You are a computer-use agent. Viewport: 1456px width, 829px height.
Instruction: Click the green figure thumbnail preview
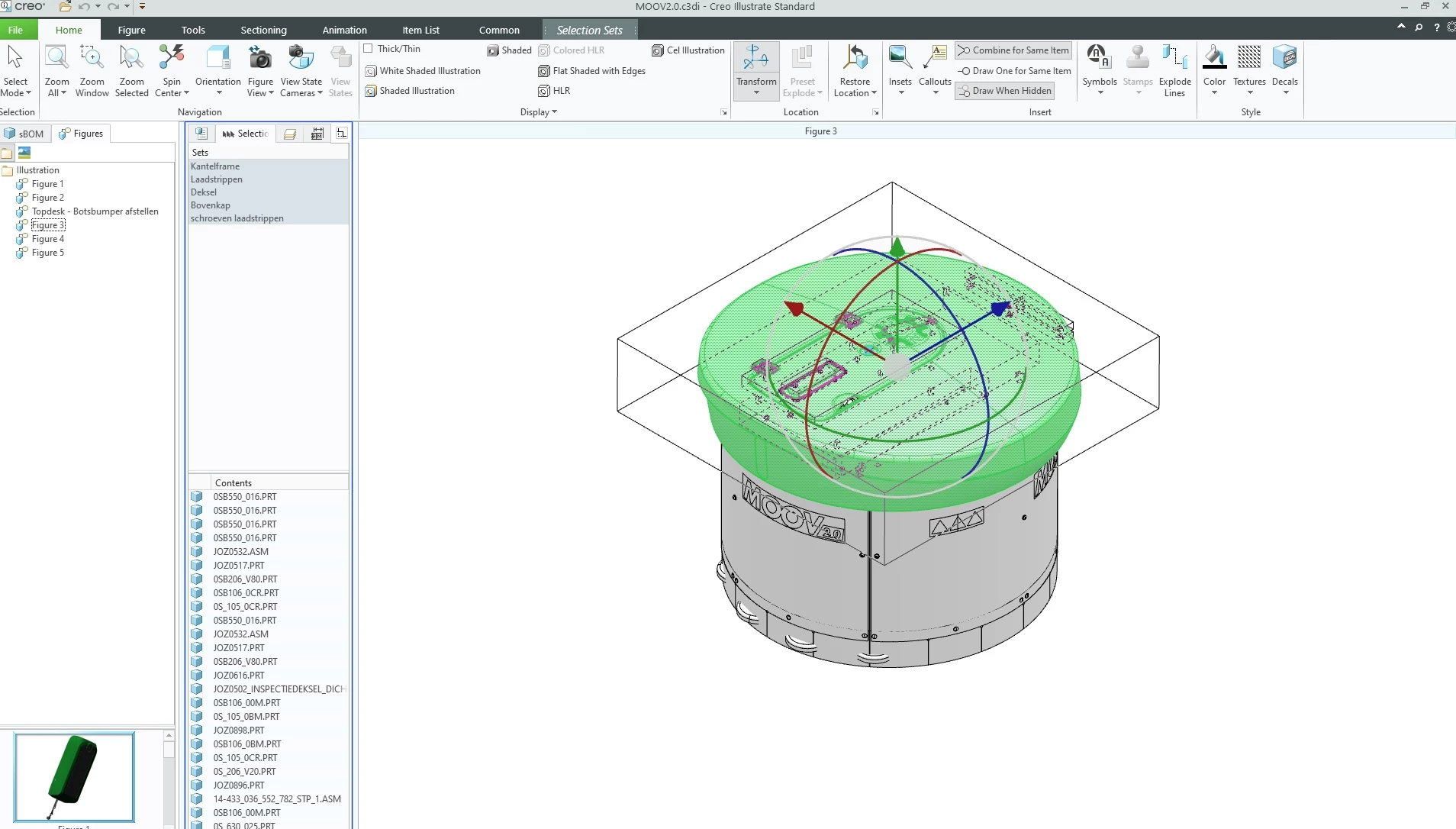point(75,777)
